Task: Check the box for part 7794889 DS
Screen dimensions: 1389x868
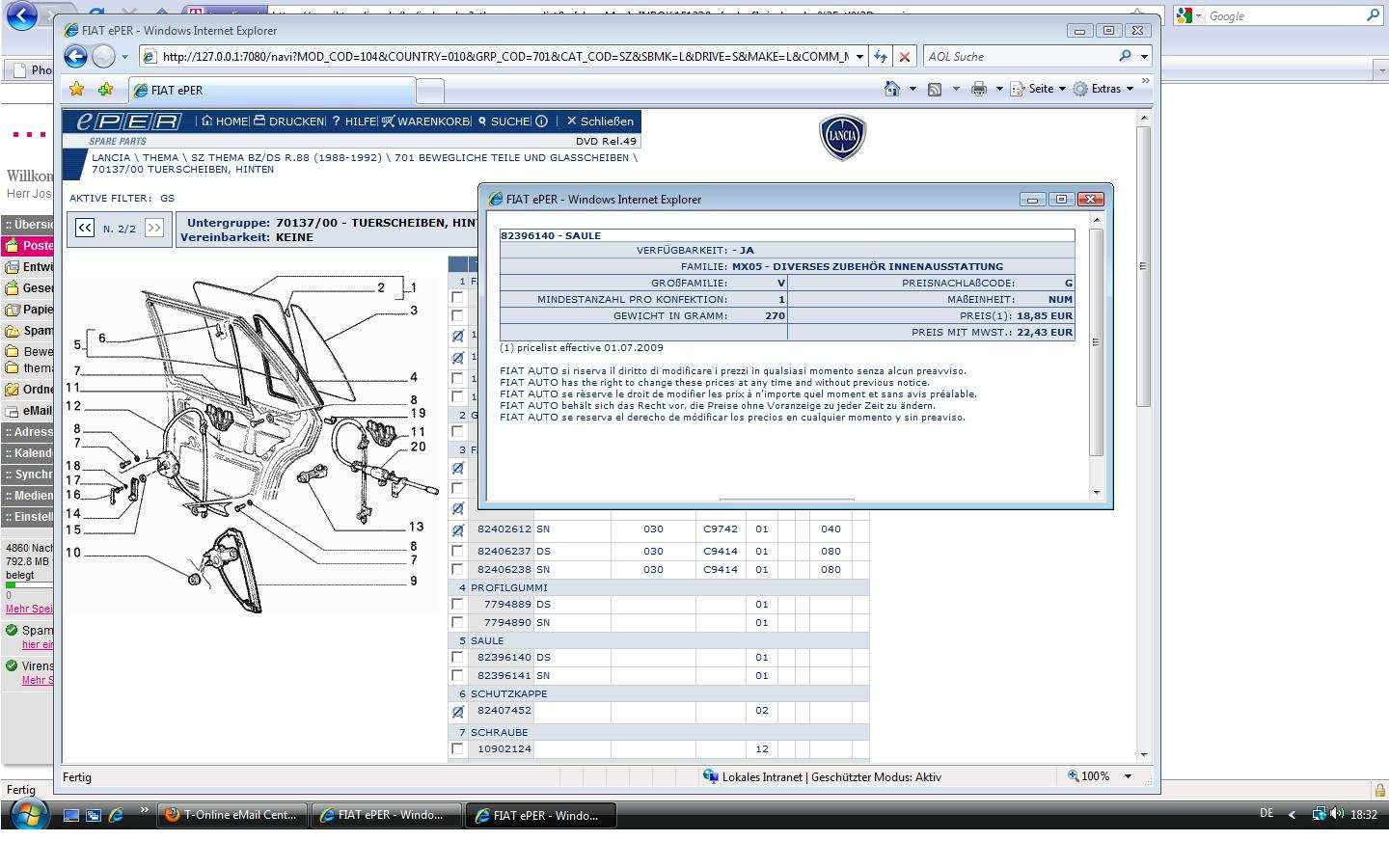Action: pyautogui.click(x=457, y=604)
